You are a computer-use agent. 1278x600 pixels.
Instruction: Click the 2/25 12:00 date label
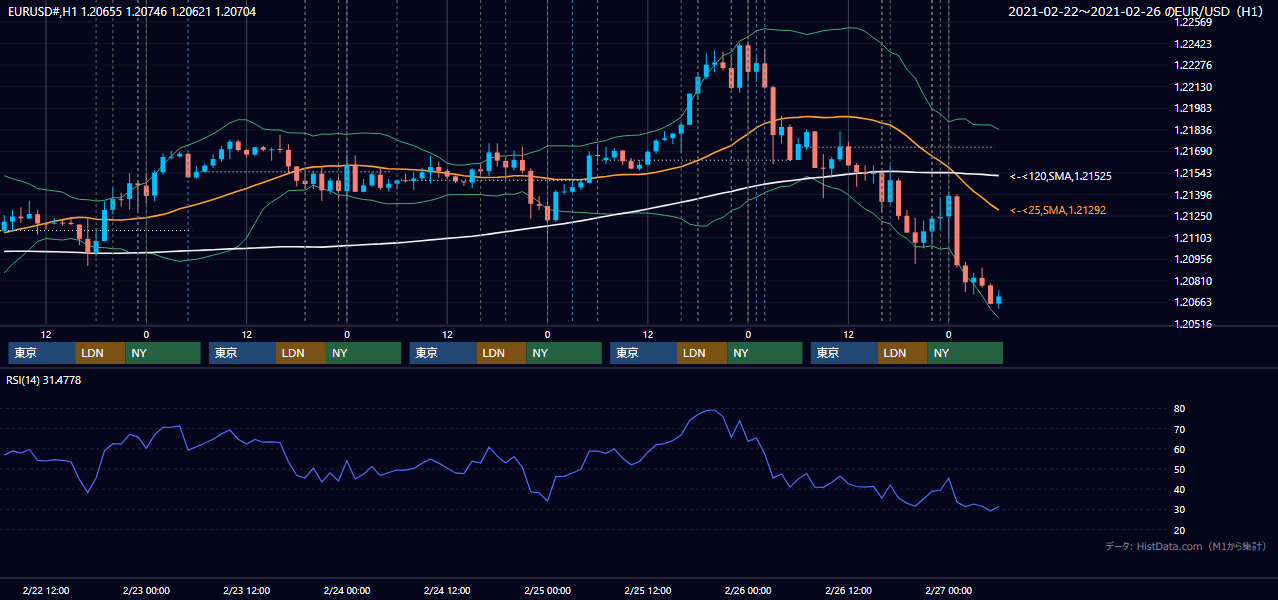(x=648, y=591)
